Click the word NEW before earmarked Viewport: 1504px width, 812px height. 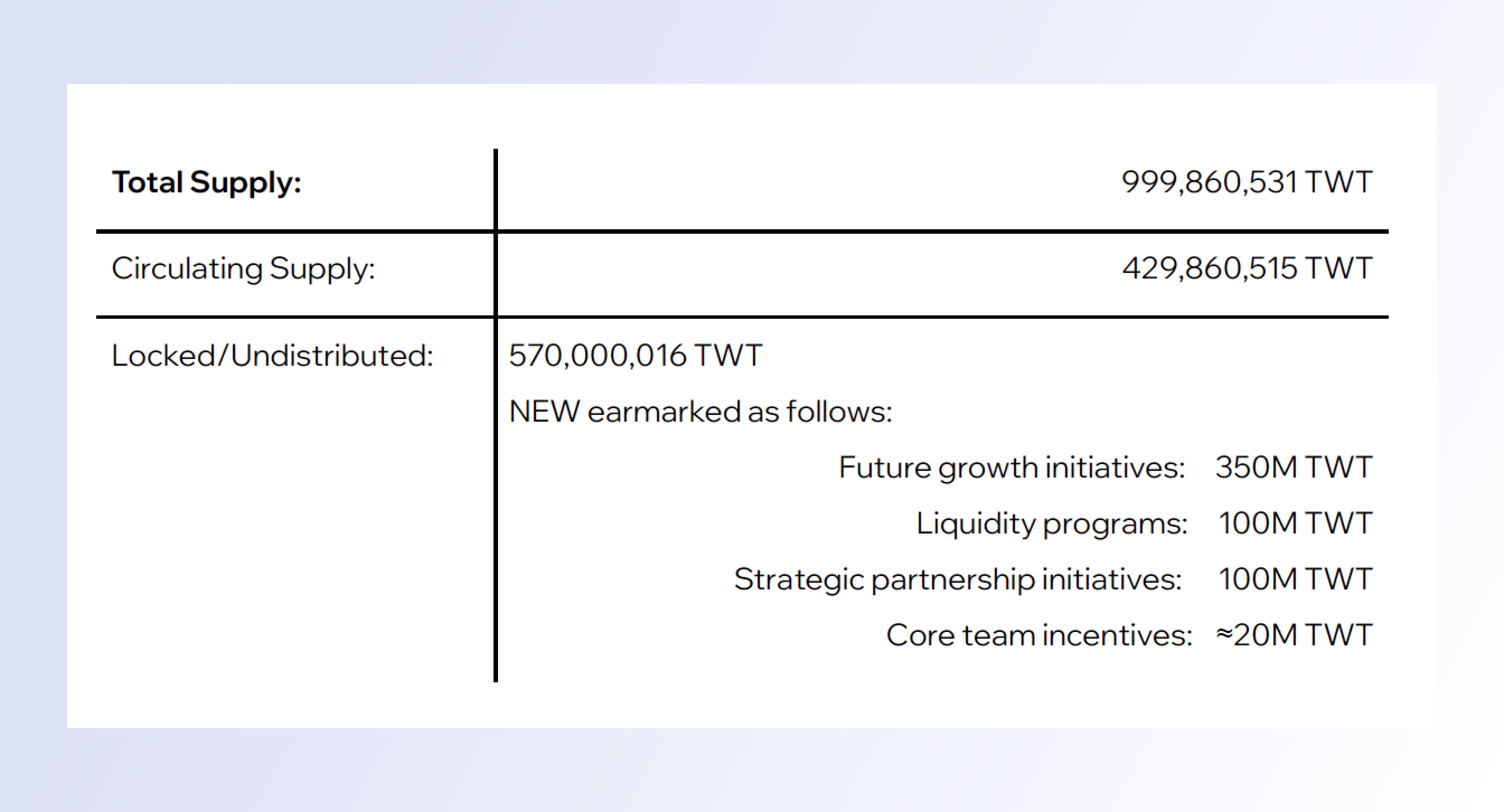544,411
